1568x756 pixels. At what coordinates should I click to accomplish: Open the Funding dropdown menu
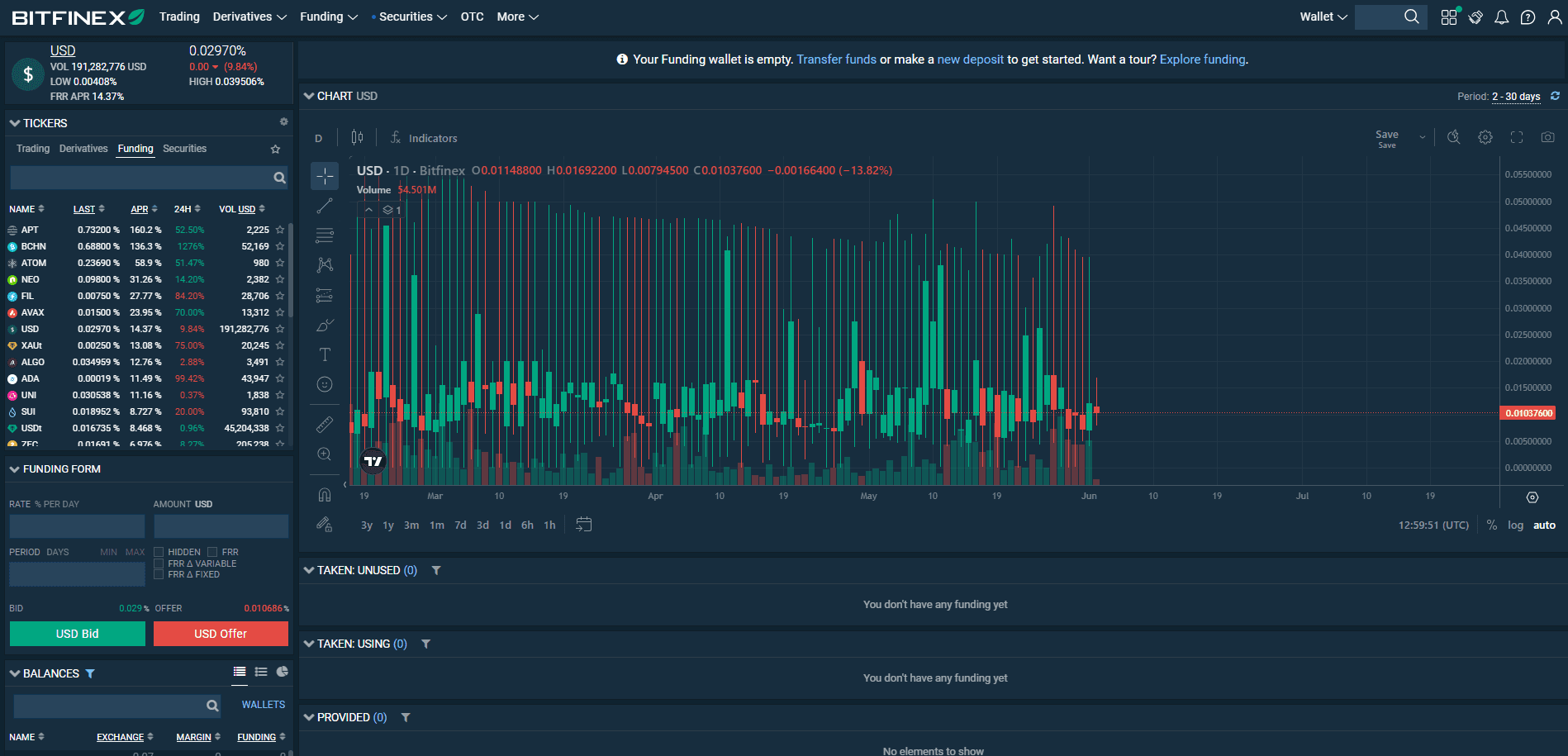[329, 17]
